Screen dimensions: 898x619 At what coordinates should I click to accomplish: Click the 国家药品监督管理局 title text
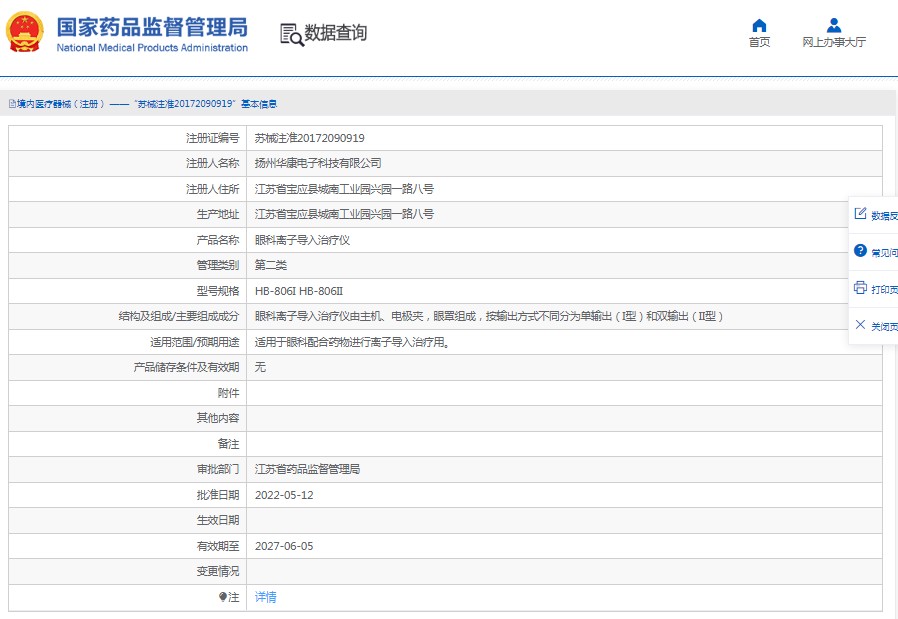tap(152, 27)
